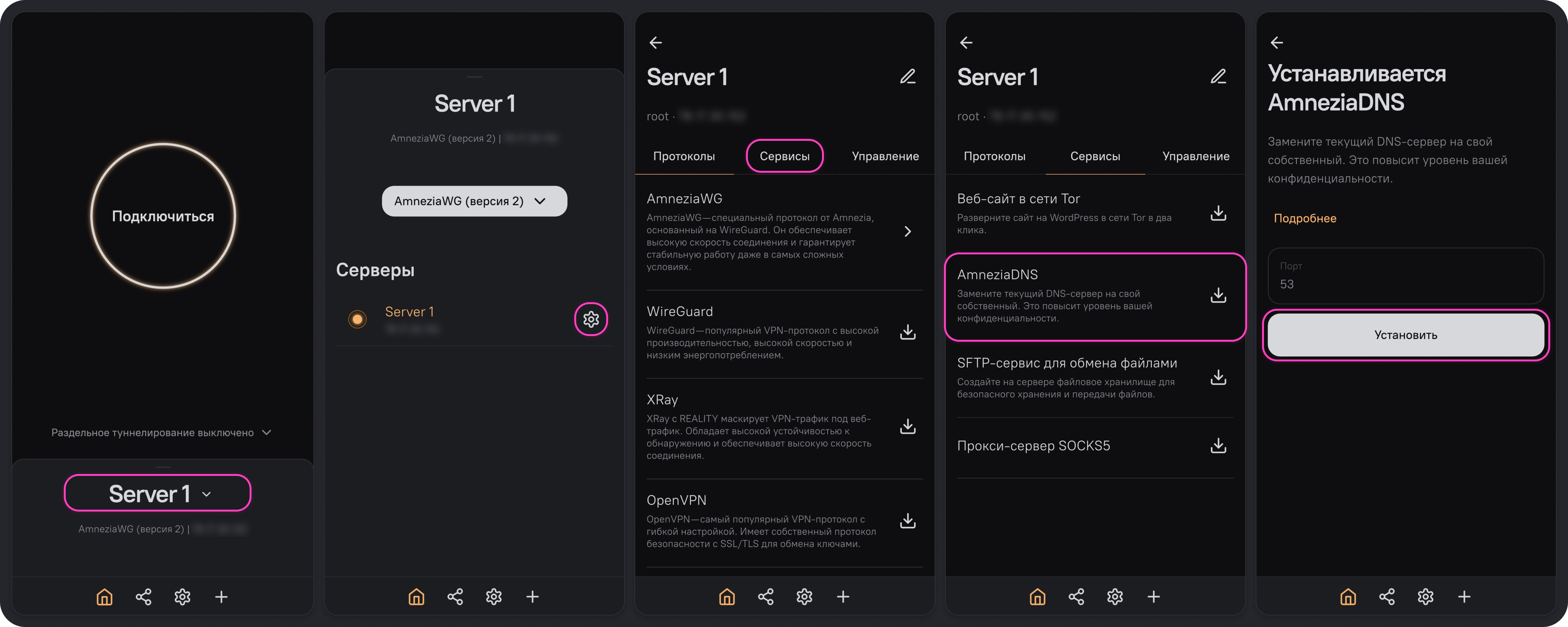Tap share icon on the Серверы list screen
The height and width of the screenshot is (627, 1568).
click(455, 597)
